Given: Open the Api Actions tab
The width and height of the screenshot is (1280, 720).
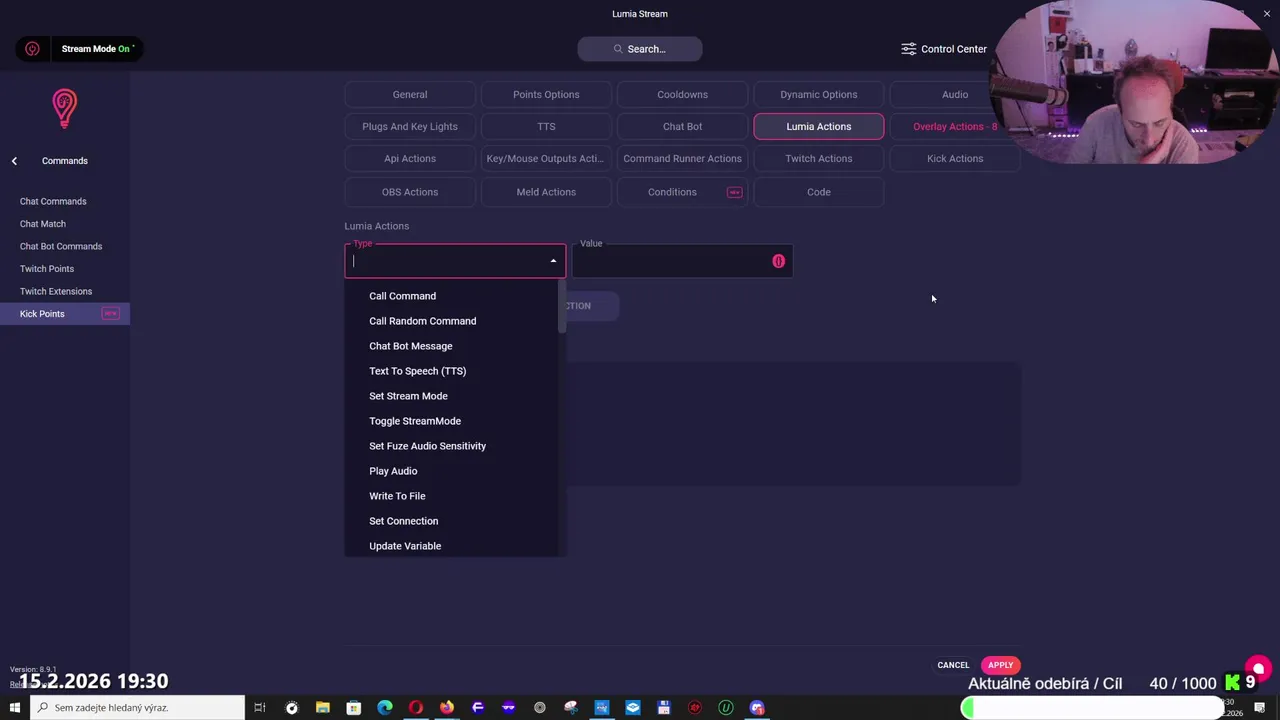Looking at the screenshot, I should click(410, 158).
